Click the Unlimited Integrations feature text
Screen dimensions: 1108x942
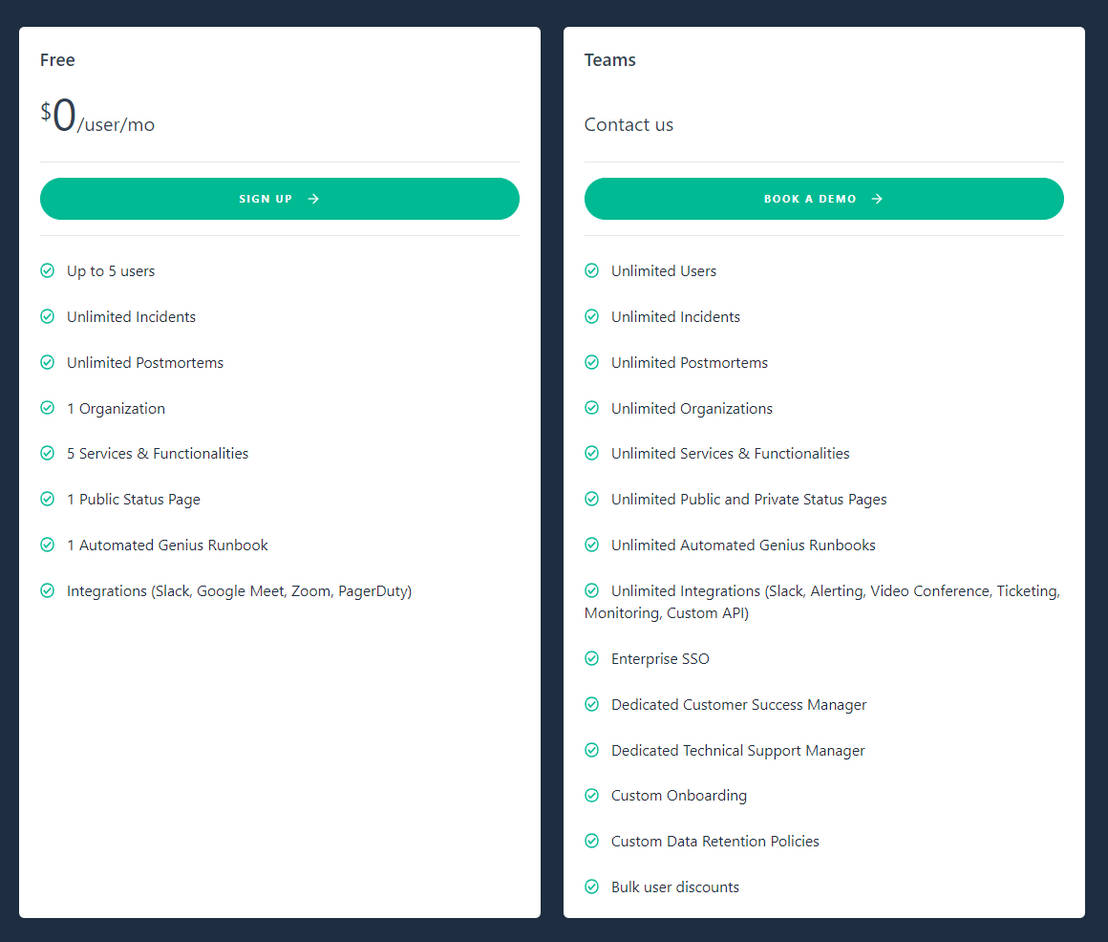823,601
